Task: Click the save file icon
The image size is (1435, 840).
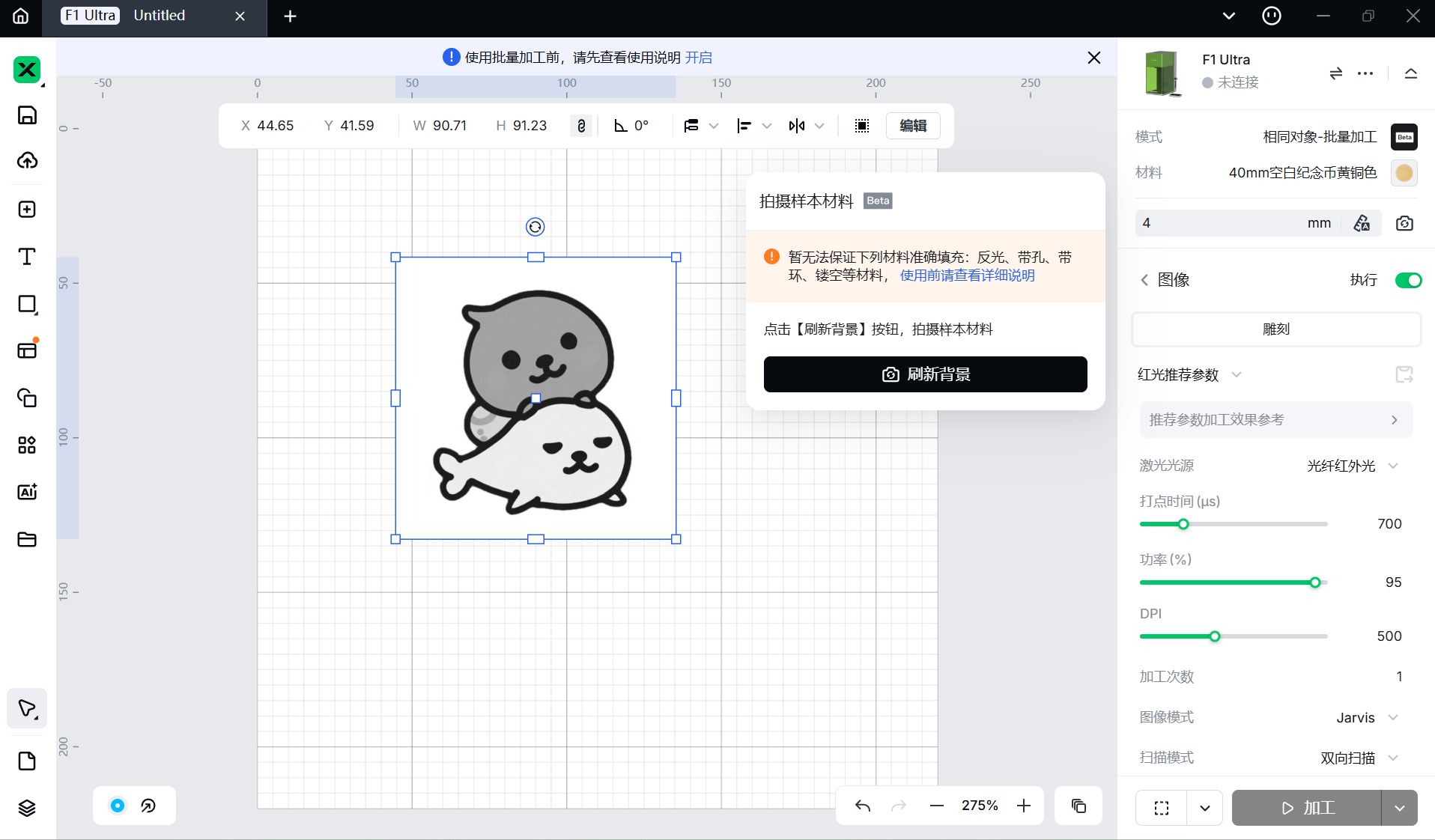Action: (x=27, y=115)
